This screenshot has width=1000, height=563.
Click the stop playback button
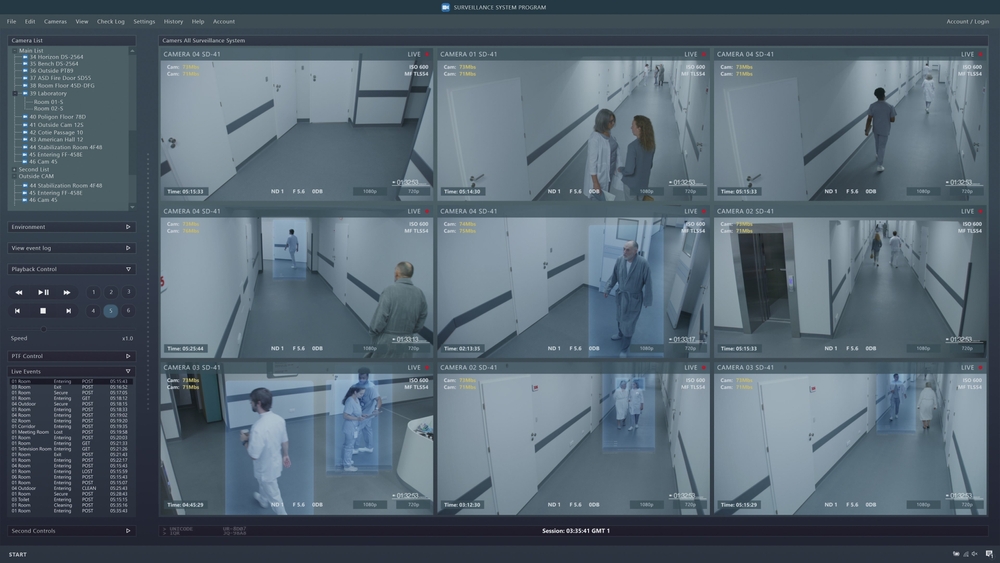click(43, 311)
